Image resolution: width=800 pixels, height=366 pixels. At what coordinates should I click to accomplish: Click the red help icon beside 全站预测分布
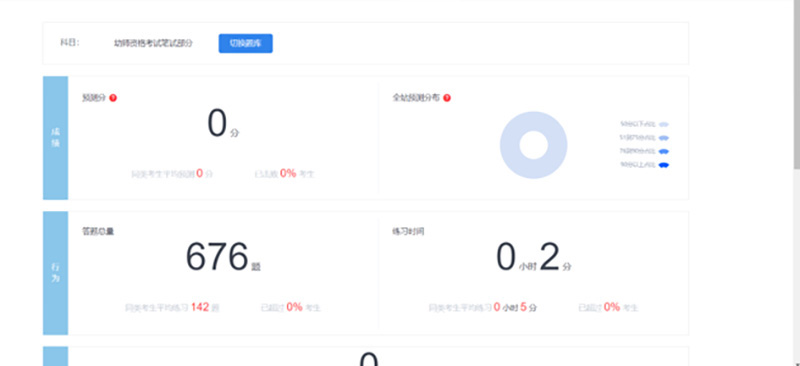[x=447, y=98]
